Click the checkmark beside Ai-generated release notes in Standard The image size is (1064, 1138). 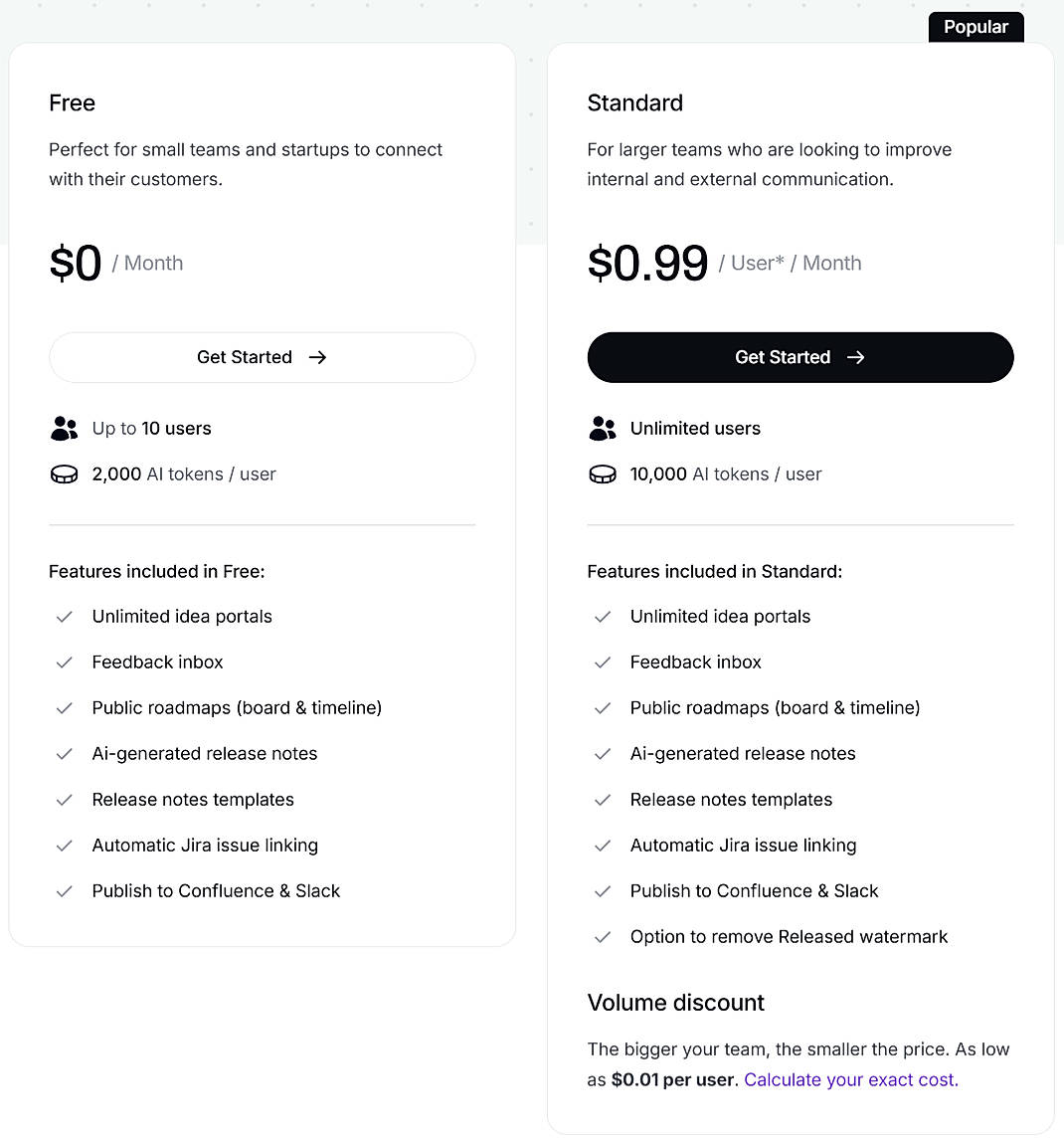pos(603,754)
